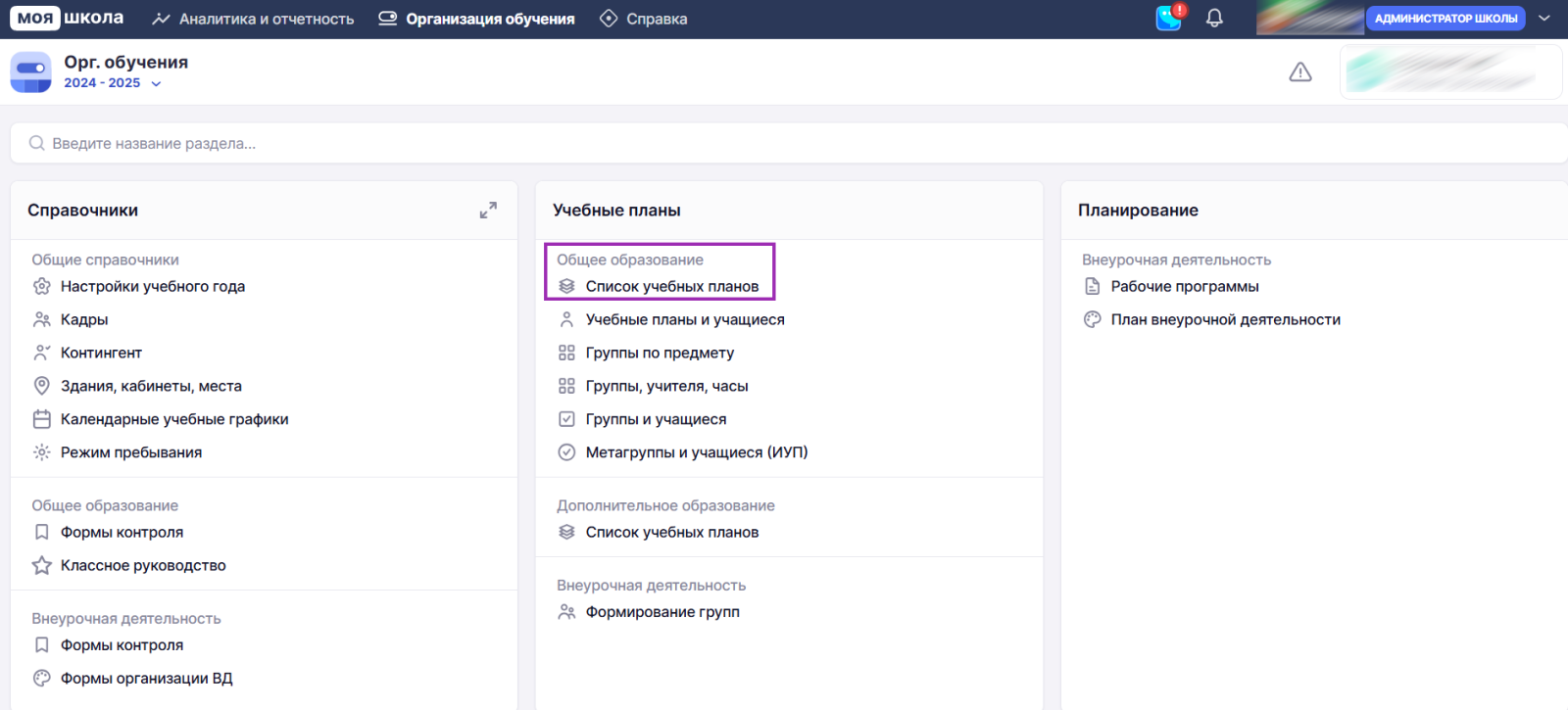Open the 2024 - 2025 academic year dropdown
The image size is (1568, 710).
coord(112,83)
